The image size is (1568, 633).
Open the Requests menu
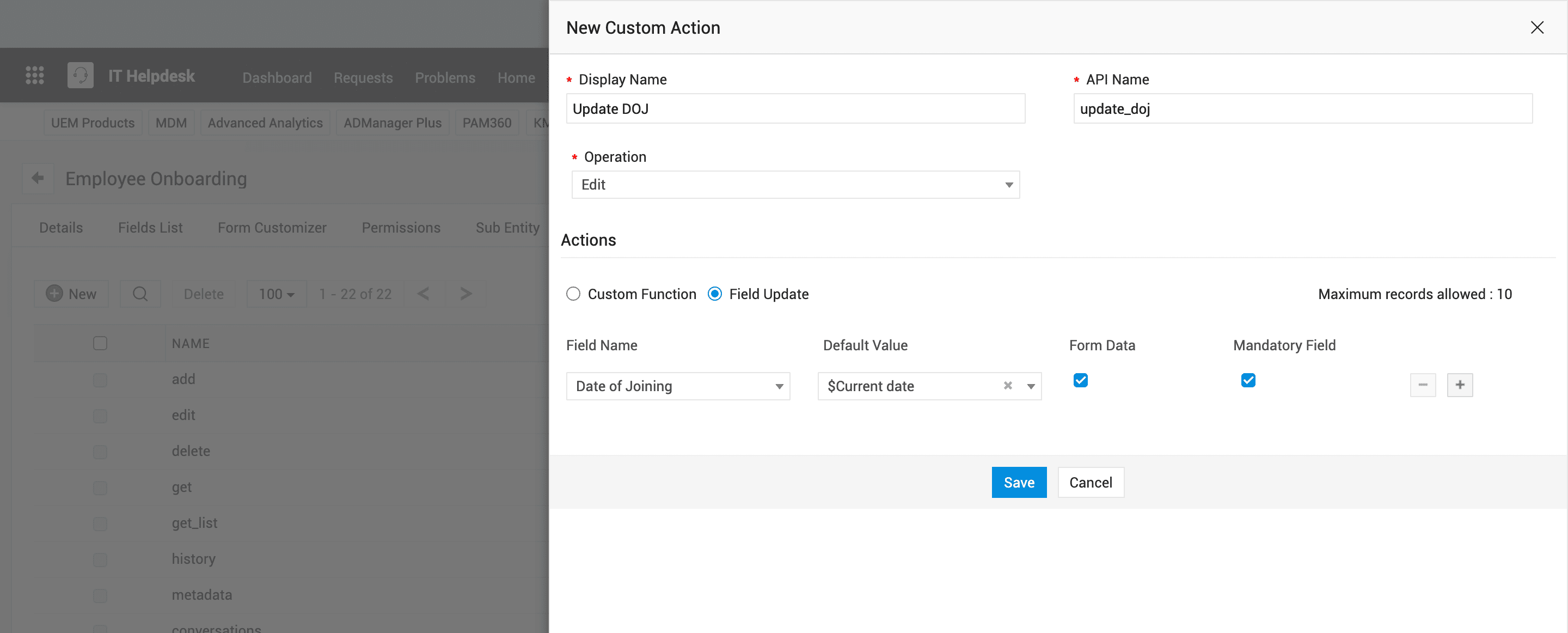(363, 77)
